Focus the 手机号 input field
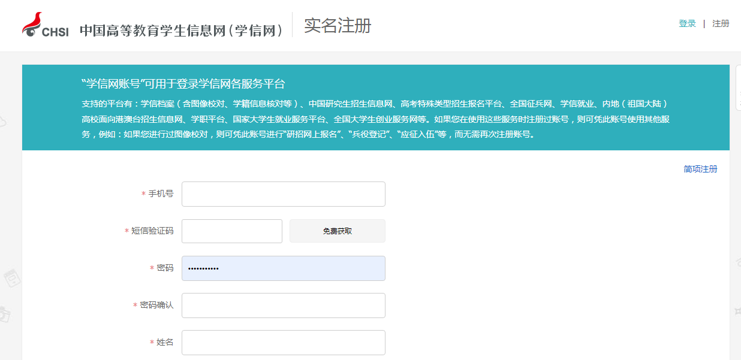Image resolution: width=741 pixels, height=360 pixels. tap(284, 194)
